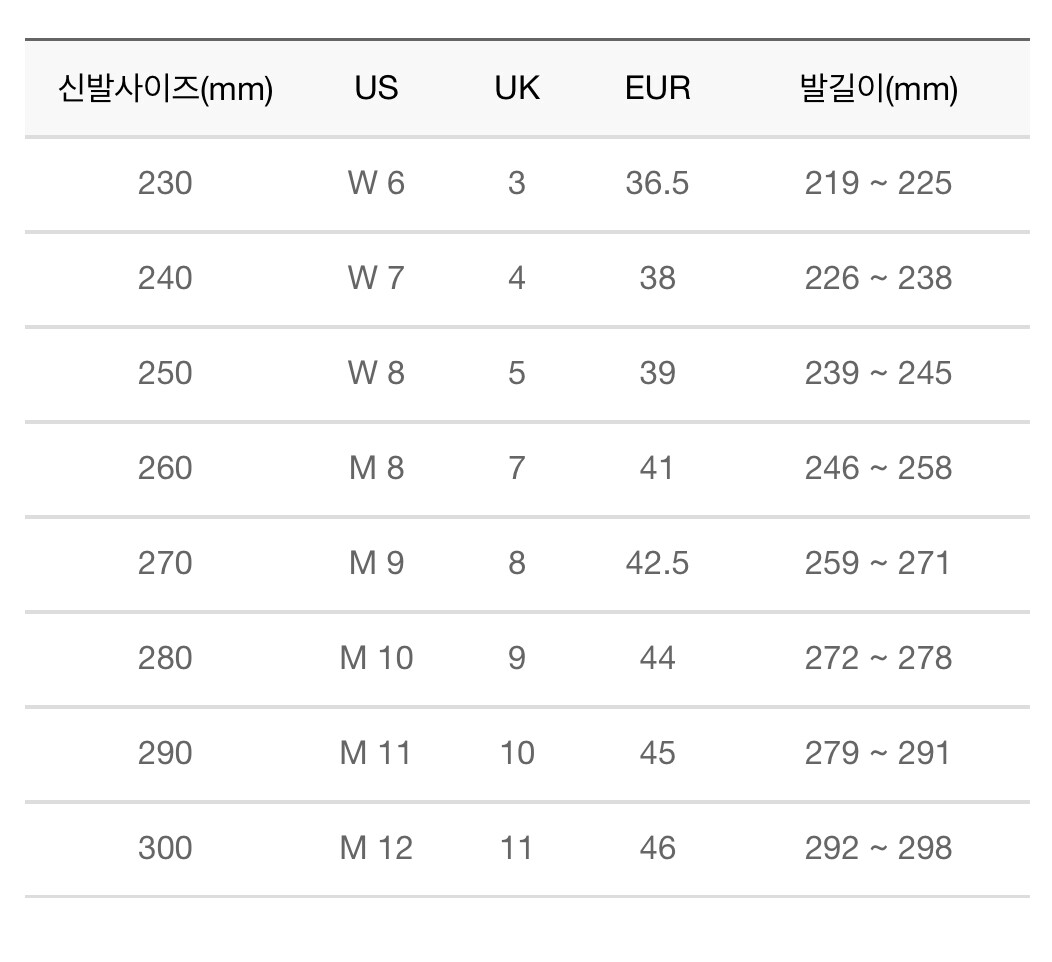Select foot length 246 ~ 258 cell

[x=878, y=468]
